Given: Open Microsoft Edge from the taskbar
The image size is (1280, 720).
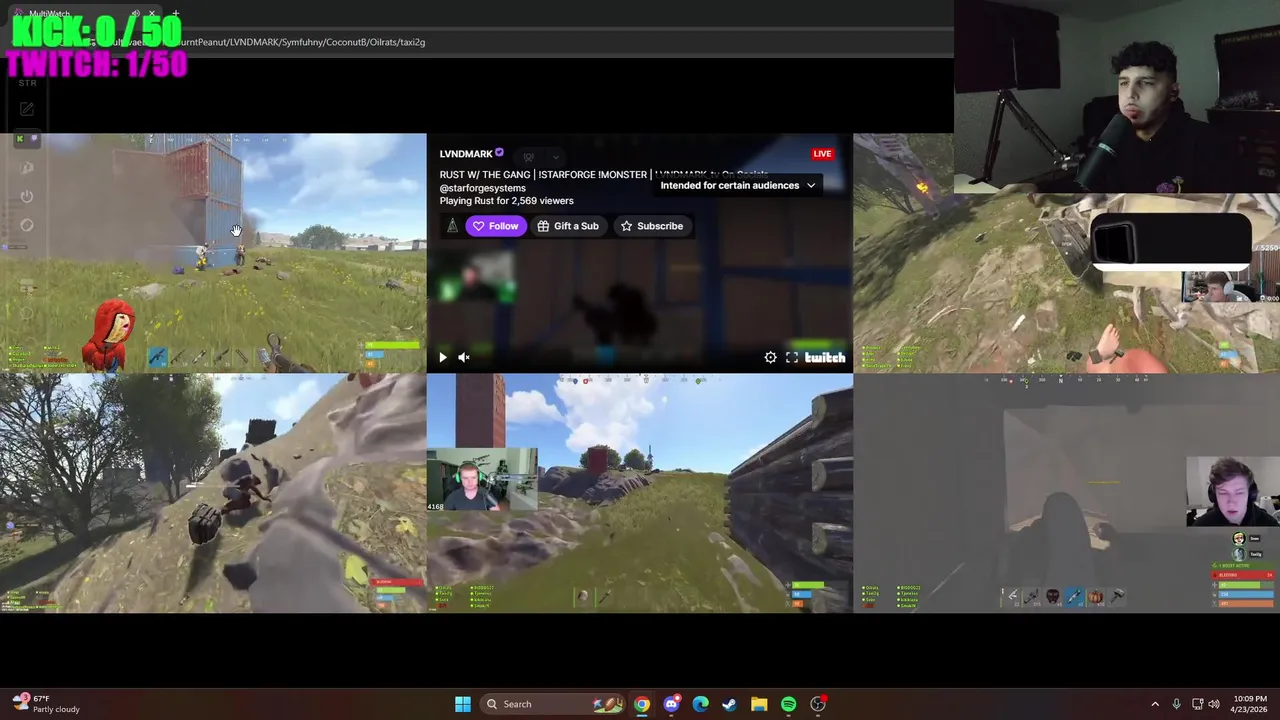Looking at the screenshot, I should [700, 704].
